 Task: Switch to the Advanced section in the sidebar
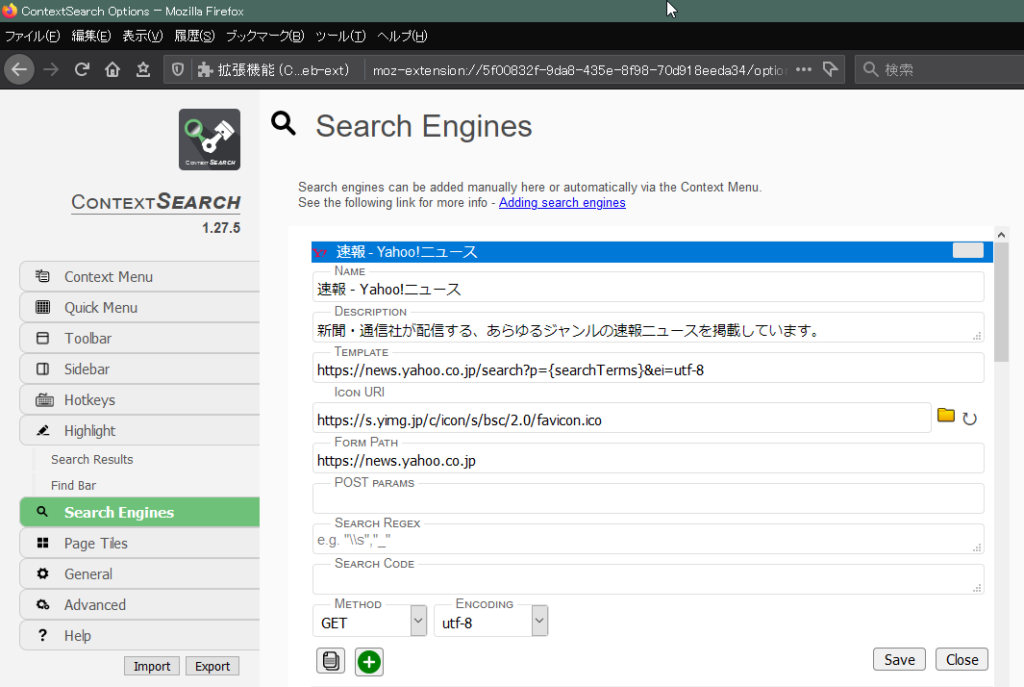click(x=95, y=604)
